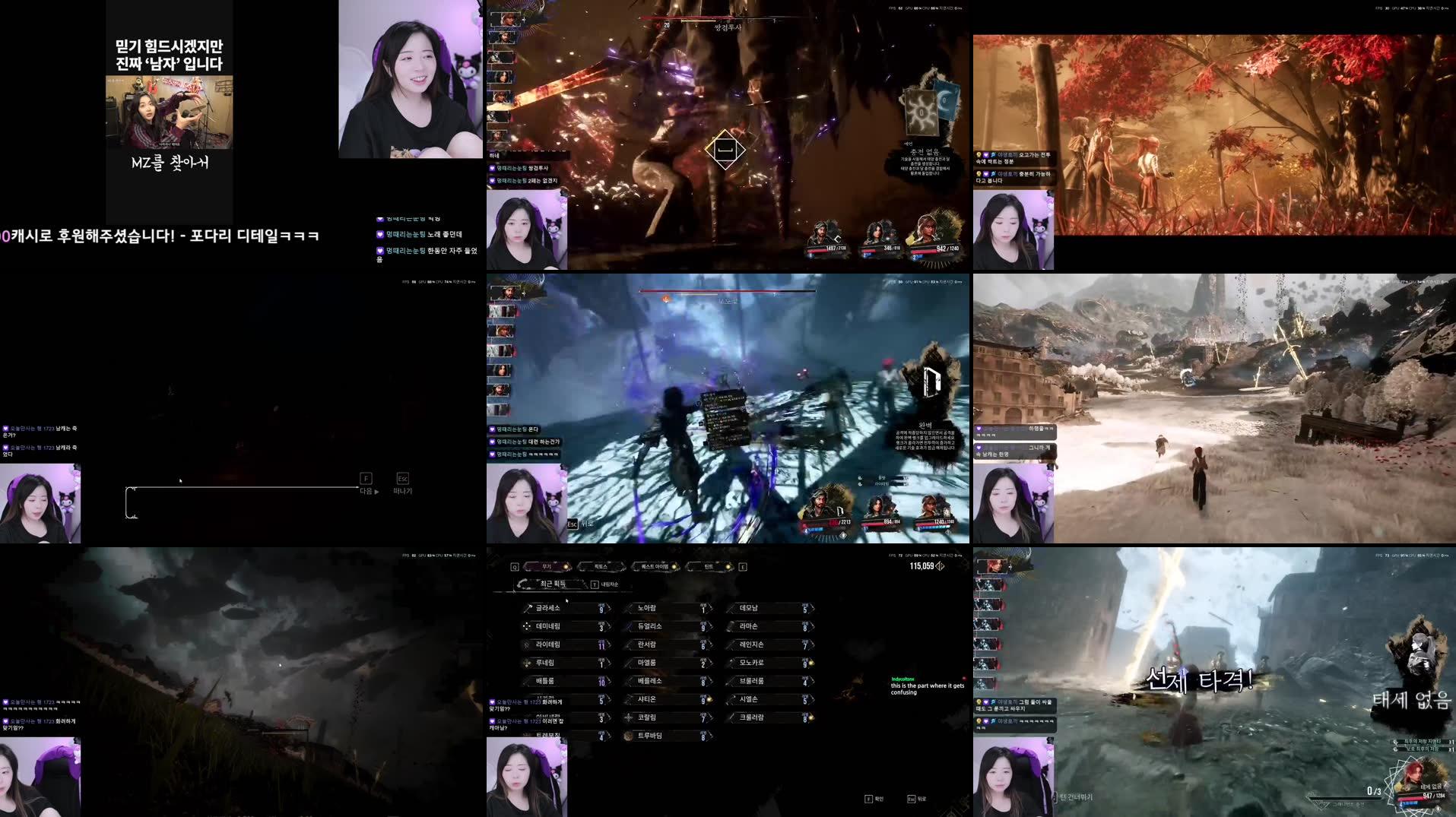This screenshot has height=817, width=1456.
Task: Click the top turn-order portrait in blue battle
Action: click(x=505, y=292)
